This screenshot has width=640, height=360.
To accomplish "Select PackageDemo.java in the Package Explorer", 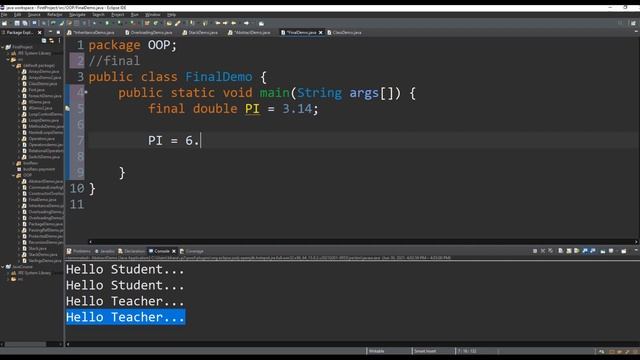I will click(42, 224).
